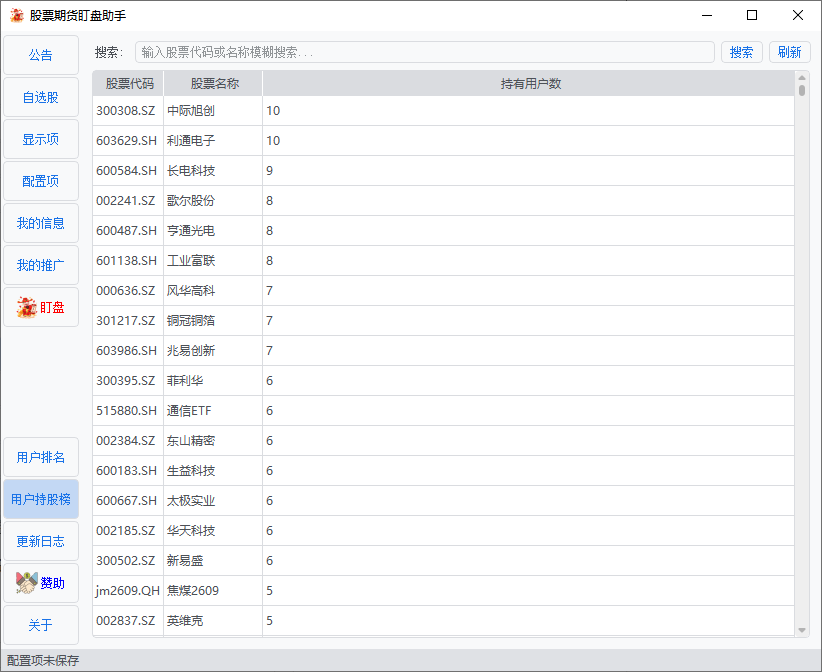Select code jm2609.QH
The height and width of the screenshot is (672, 822).
tap(128, 591)
